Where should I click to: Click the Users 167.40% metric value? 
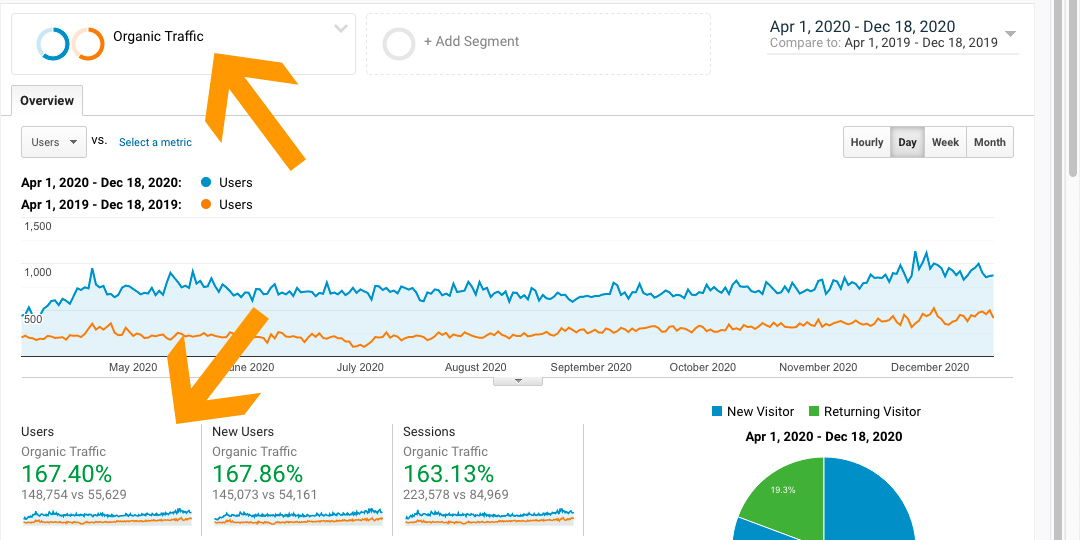pyautogui.click(x=67, y=474)
